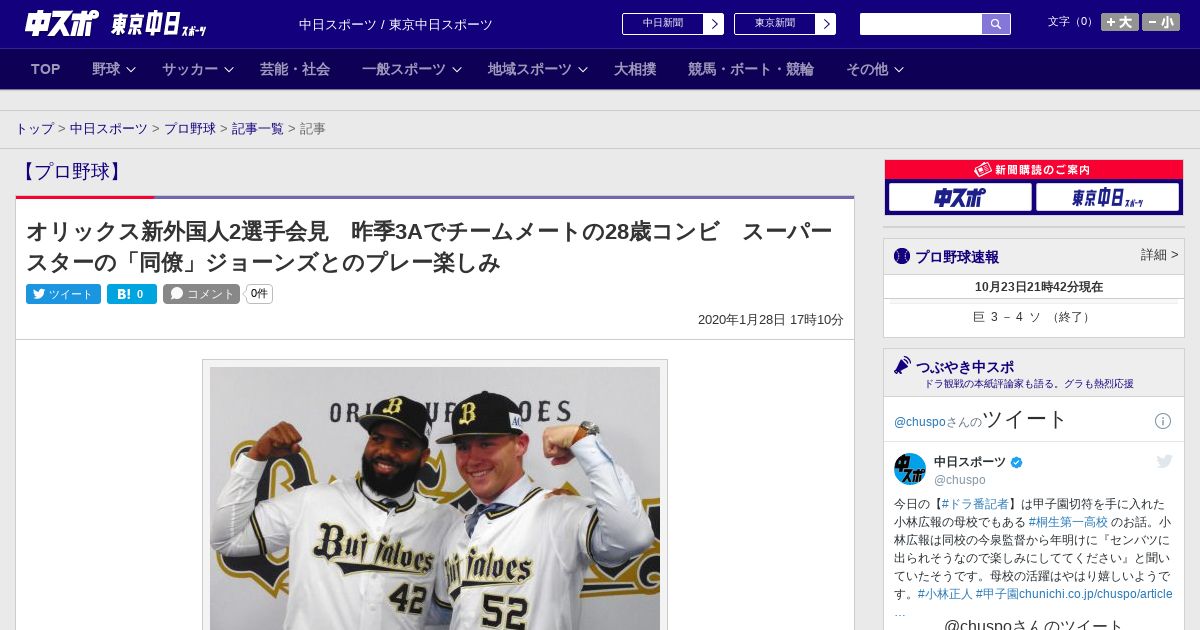Expand the サッカー menu
The image size is (1200, 630).
(x=197, y=69)
